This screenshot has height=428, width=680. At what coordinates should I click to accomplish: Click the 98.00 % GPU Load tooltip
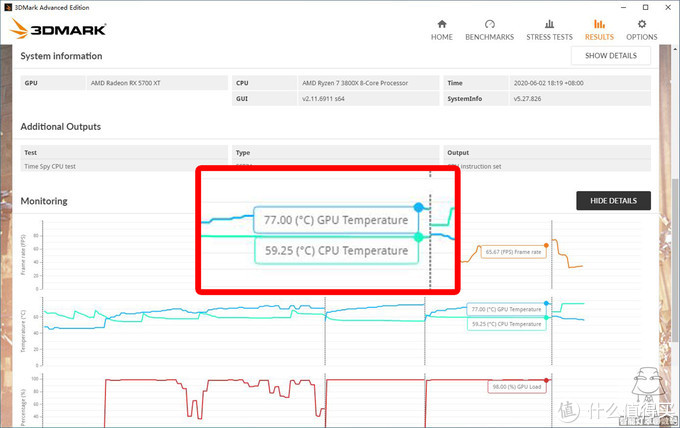[517, 386]
